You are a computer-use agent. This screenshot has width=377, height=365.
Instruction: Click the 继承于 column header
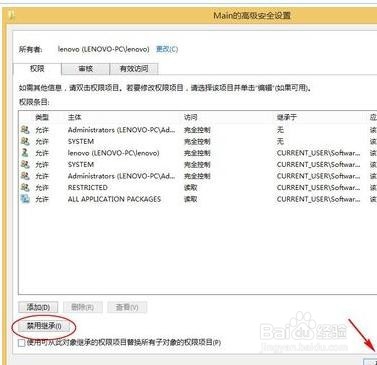tap(286, 117)
